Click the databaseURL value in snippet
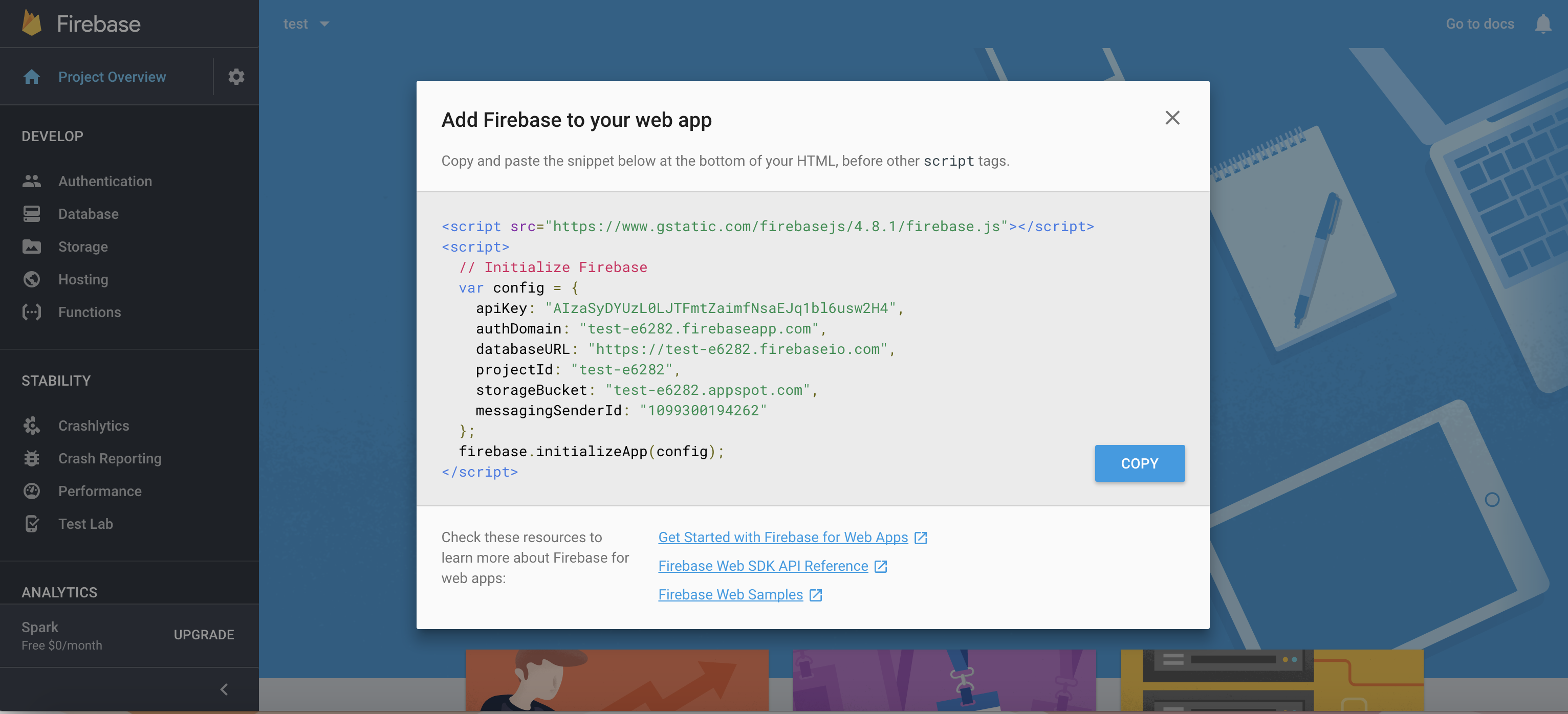The height and width of the screenshot is (714, 1568). 738,349
